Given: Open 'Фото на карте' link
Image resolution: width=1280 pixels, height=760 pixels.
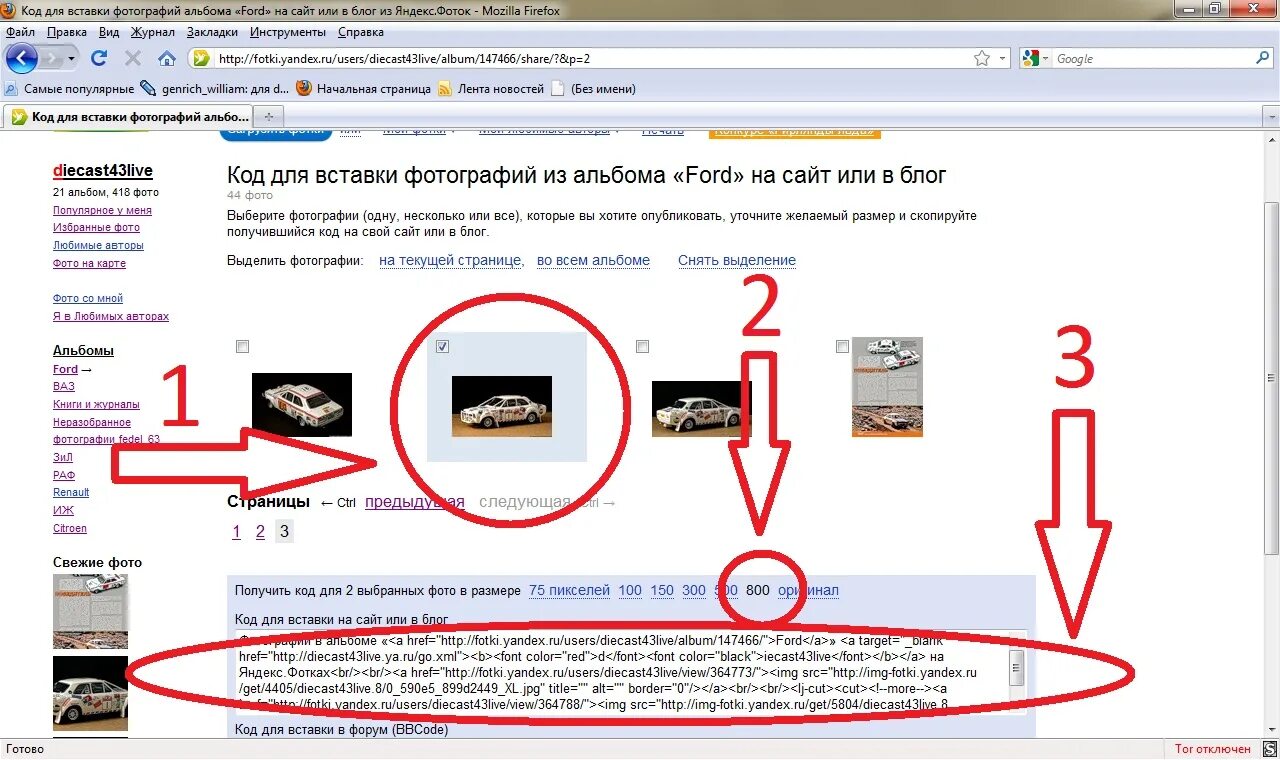Looking at the screenshot, I should pos(89,264).
